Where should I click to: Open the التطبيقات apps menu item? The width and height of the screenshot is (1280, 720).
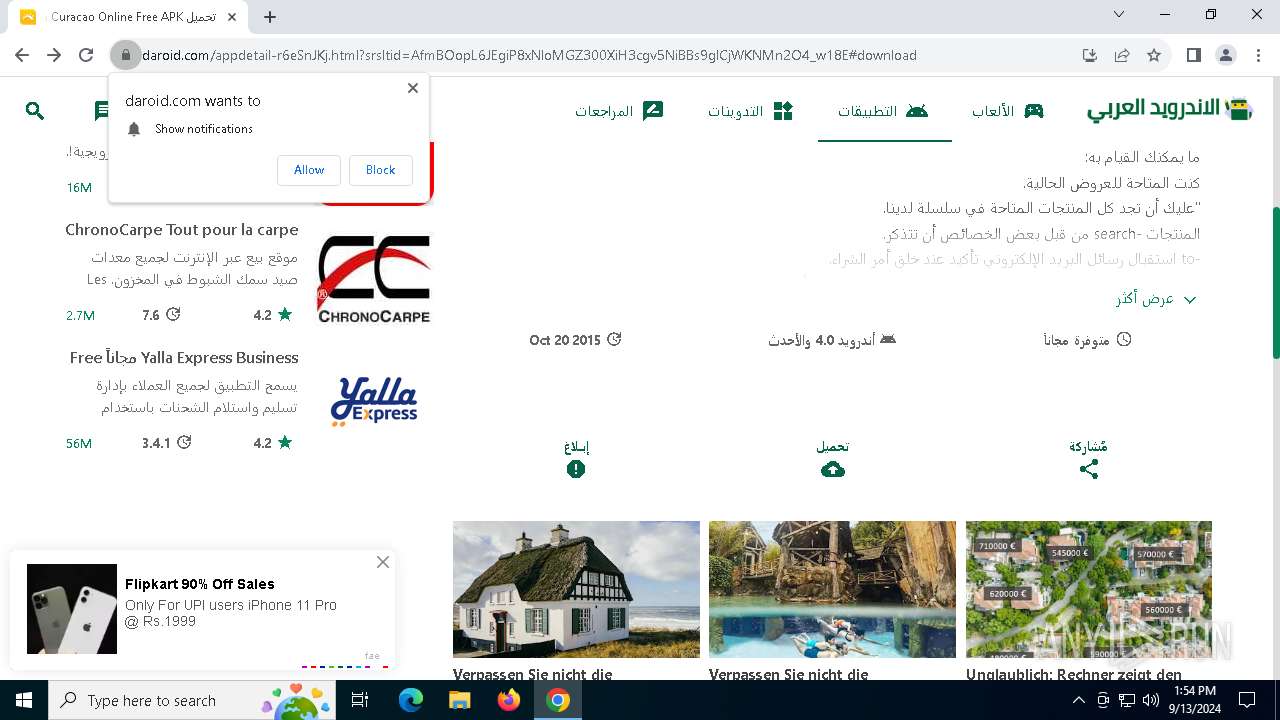883,111
